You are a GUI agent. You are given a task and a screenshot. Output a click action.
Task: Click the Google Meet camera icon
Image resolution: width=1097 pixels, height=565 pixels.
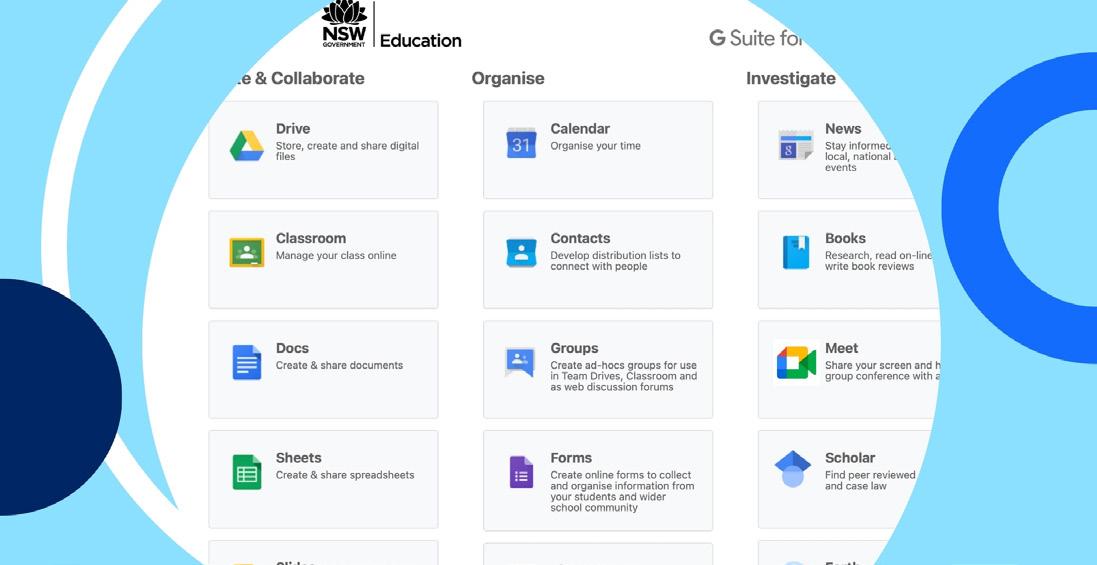tap(796, 362)
